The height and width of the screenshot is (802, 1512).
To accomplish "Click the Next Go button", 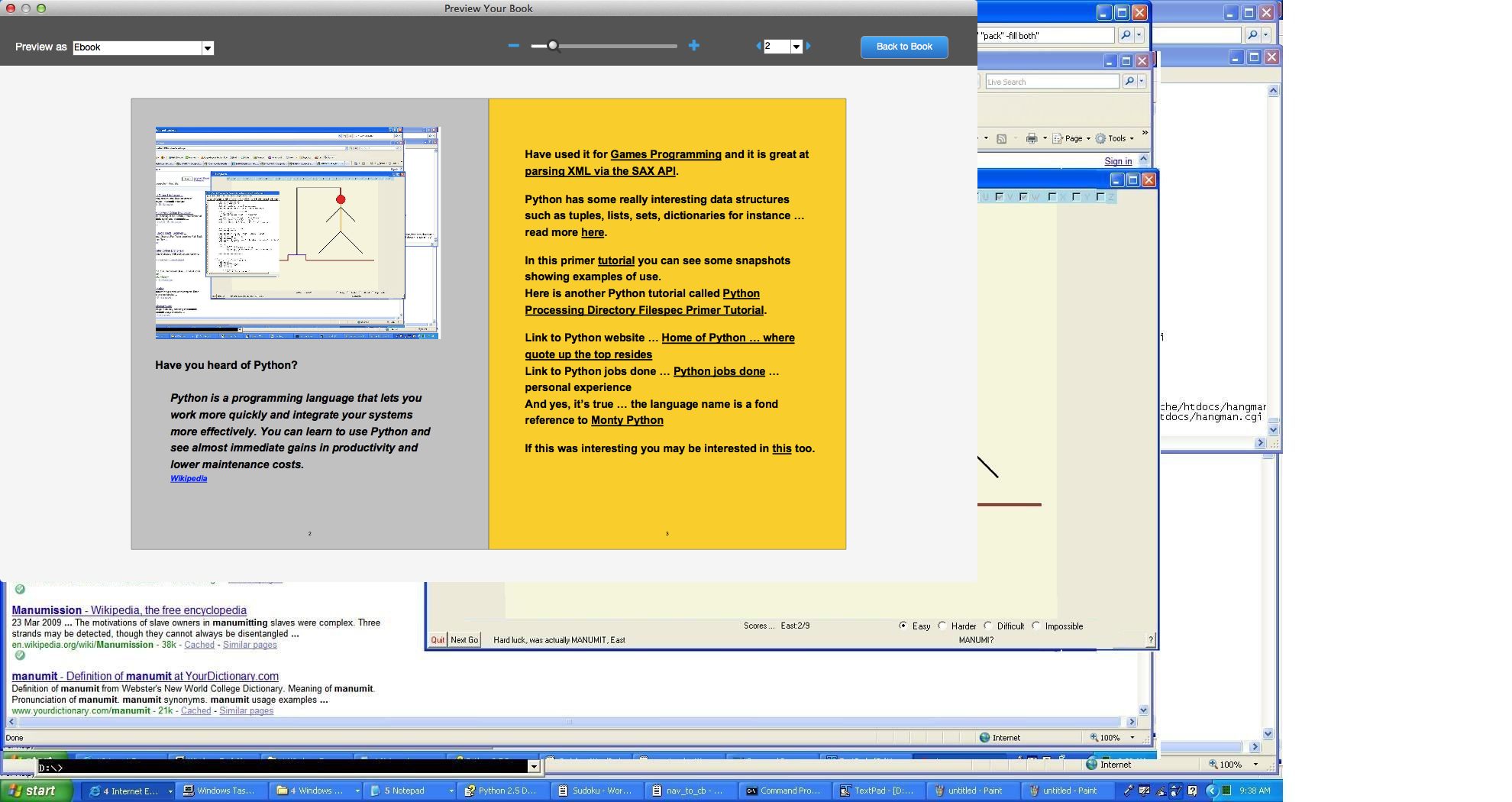I will (x=464, y=640).
